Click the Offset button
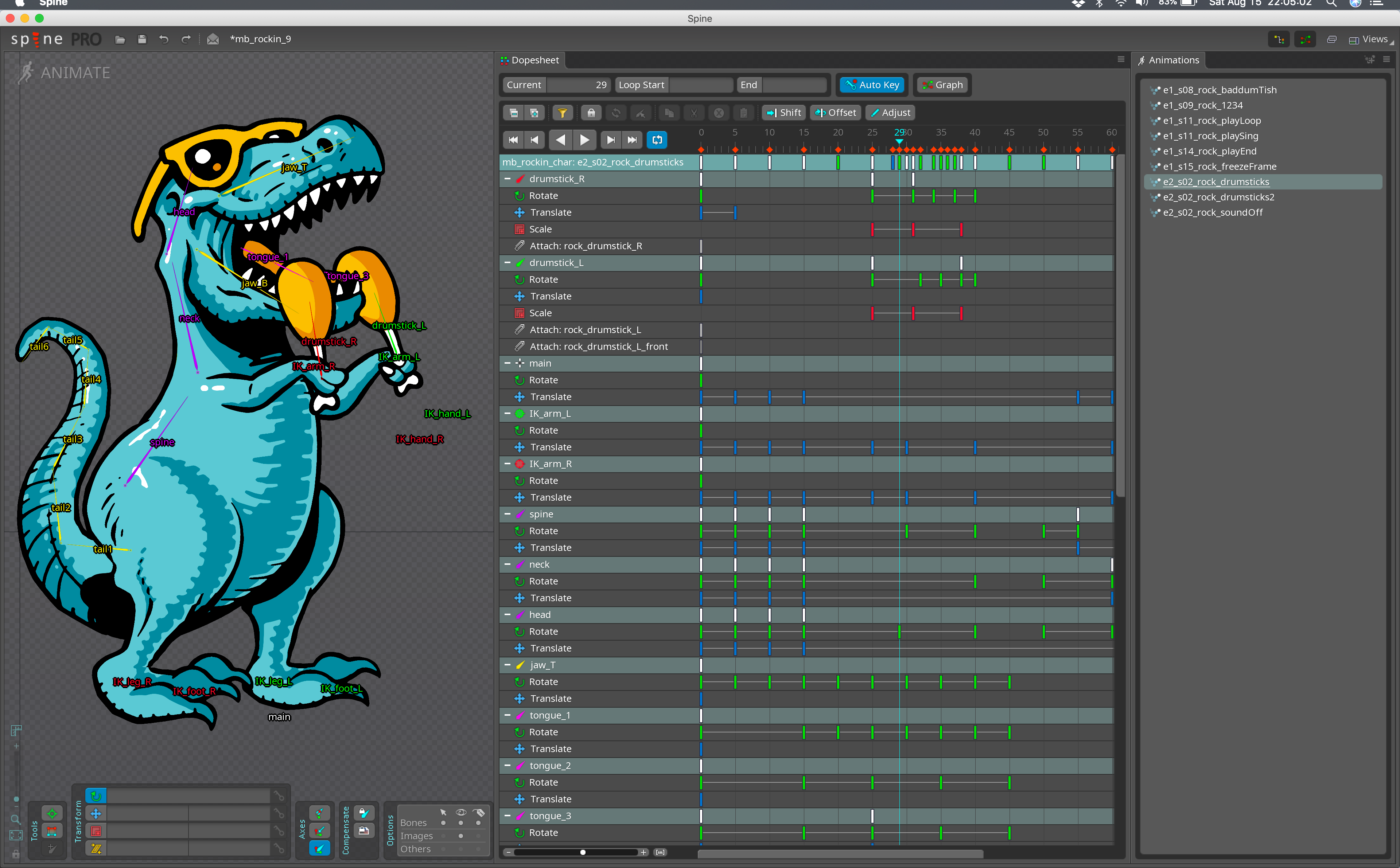This screenshot has width=1400, height=868. pyautogui.click(x=836, y=113)
